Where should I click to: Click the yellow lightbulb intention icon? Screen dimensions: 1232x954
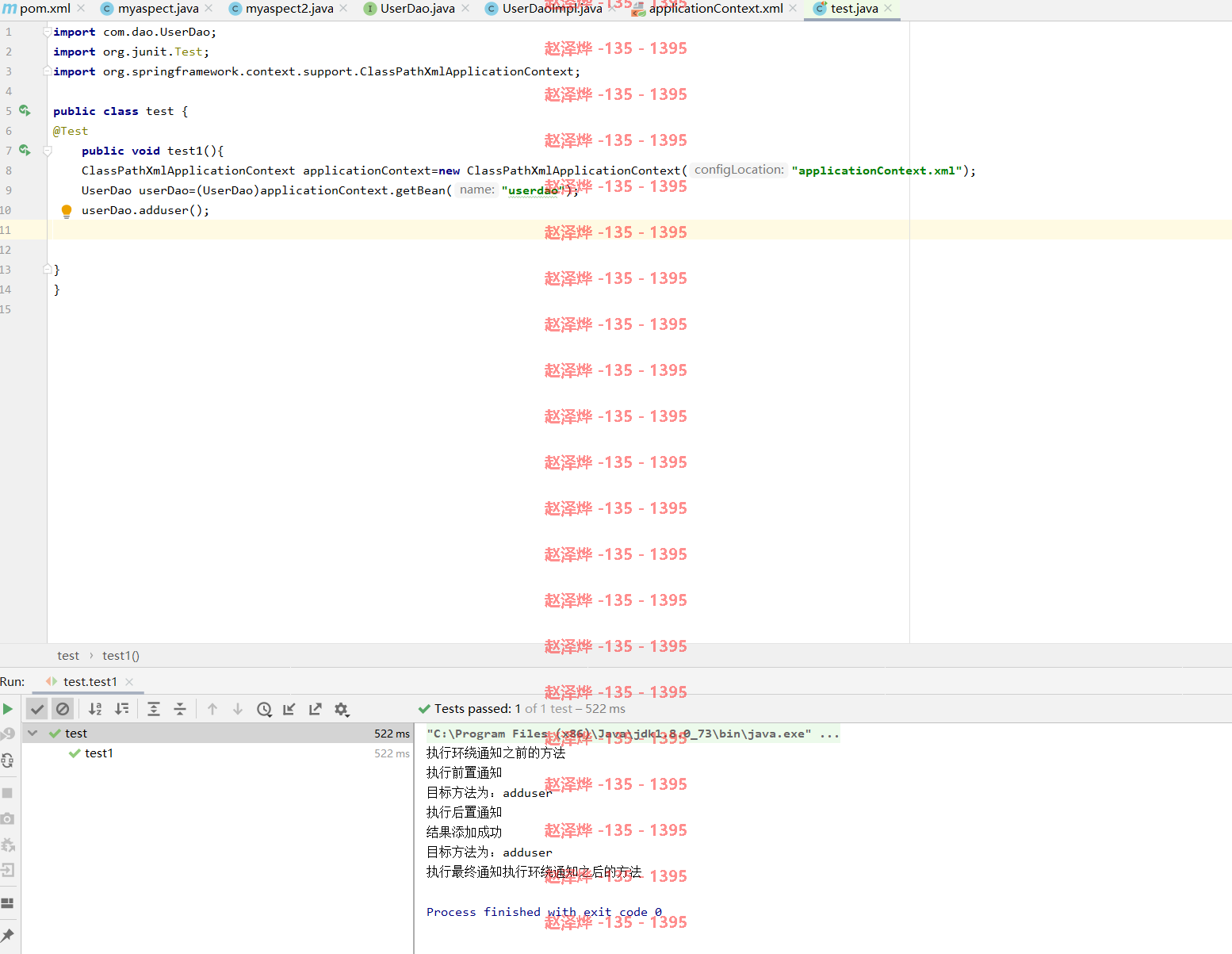click(x=67, y=211)
